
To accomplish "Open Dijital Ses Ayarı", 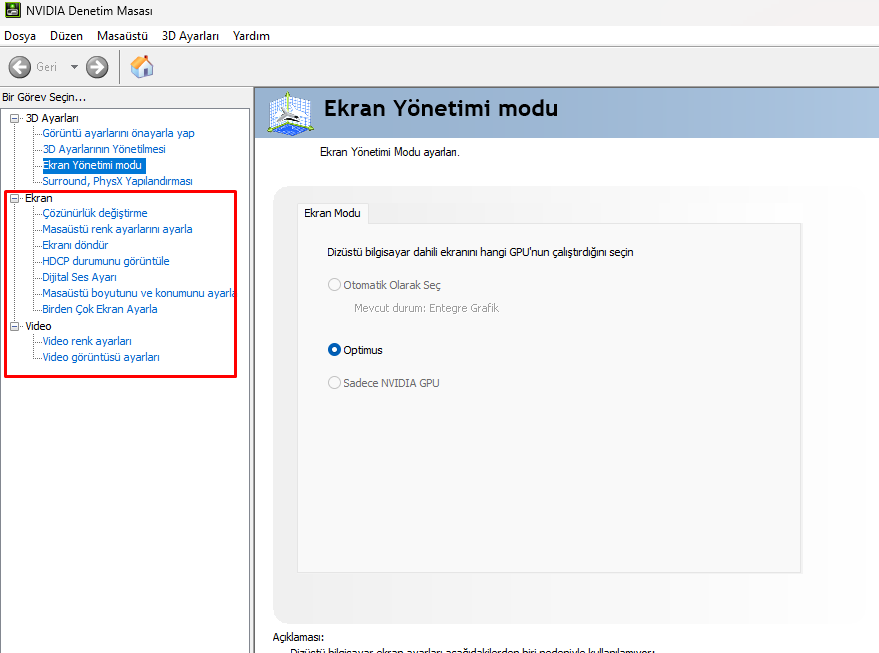I will coord(79,277).
